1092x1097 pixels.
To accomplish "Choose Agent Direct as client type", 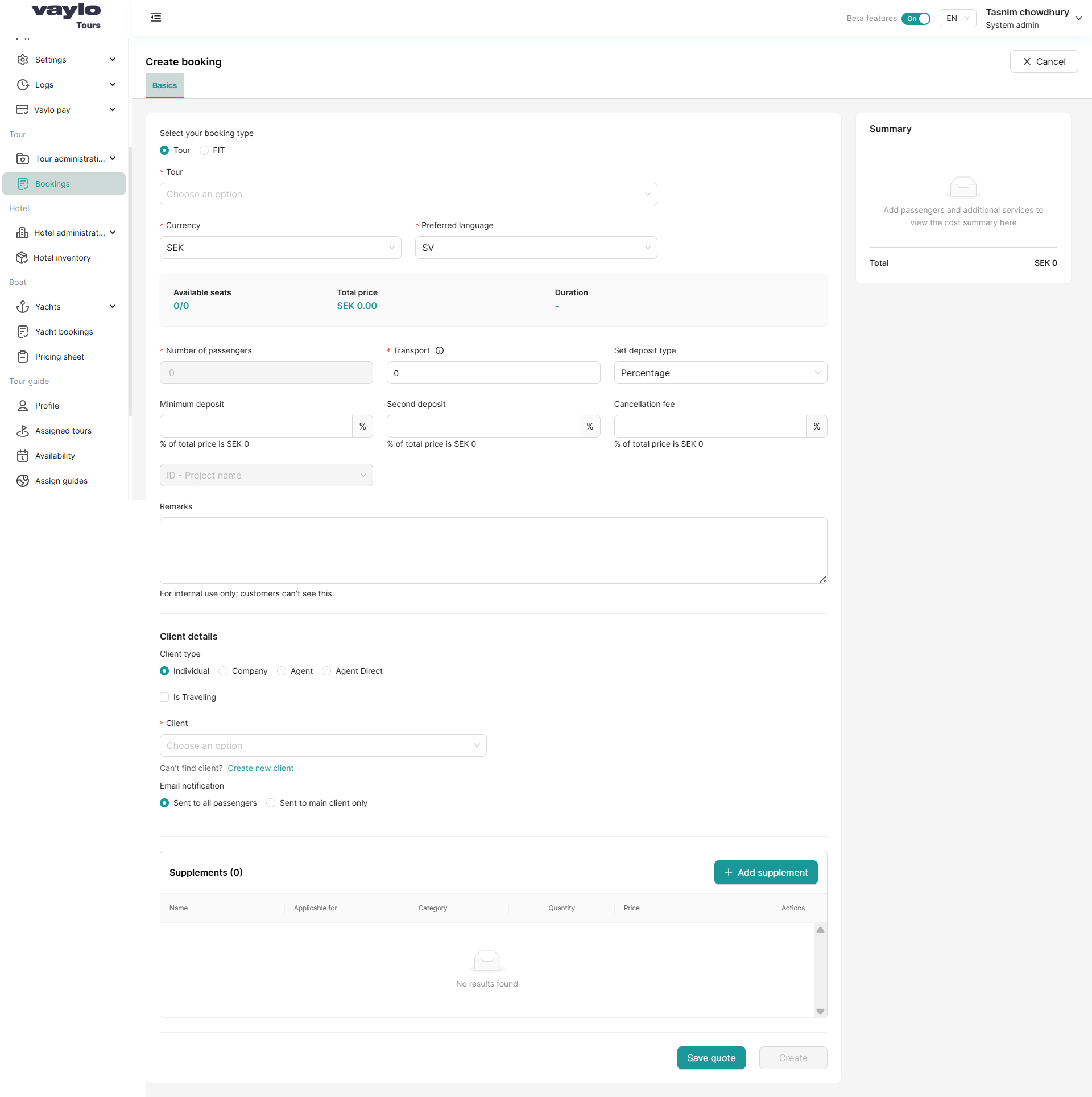I will [x=327, y=671].
